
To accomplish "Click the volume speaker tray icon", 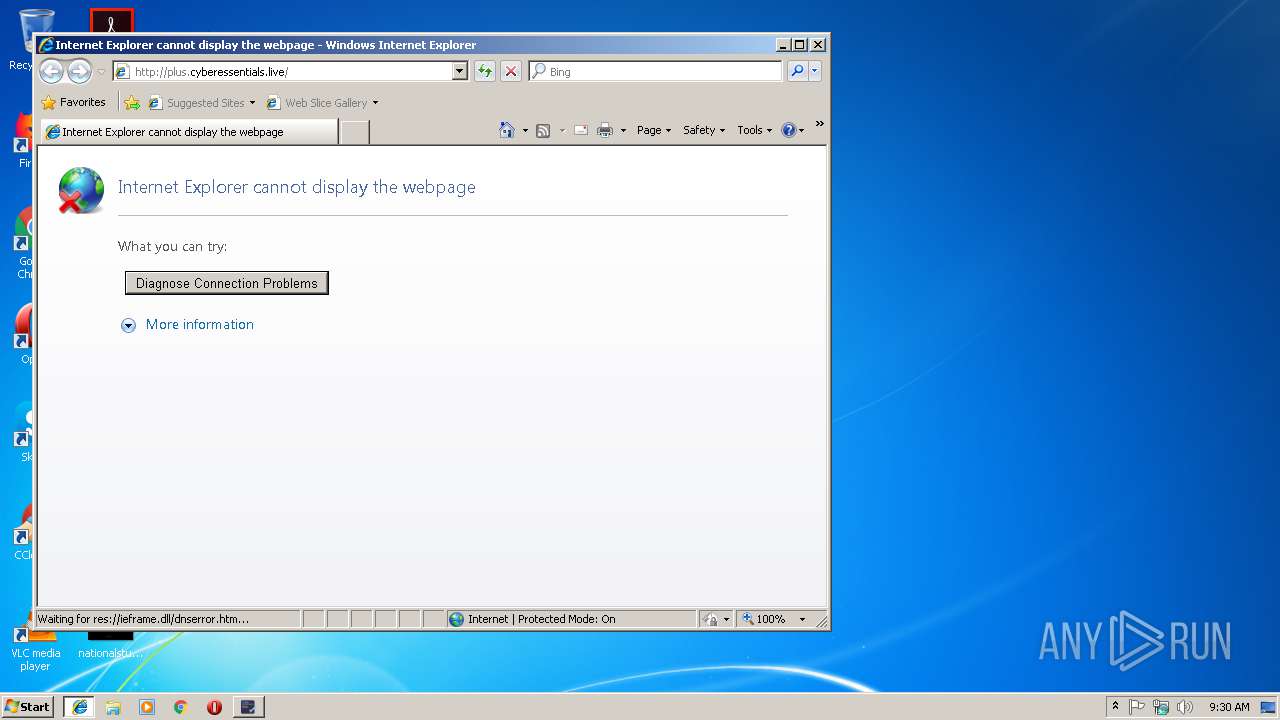I will tap(1185, 707).
